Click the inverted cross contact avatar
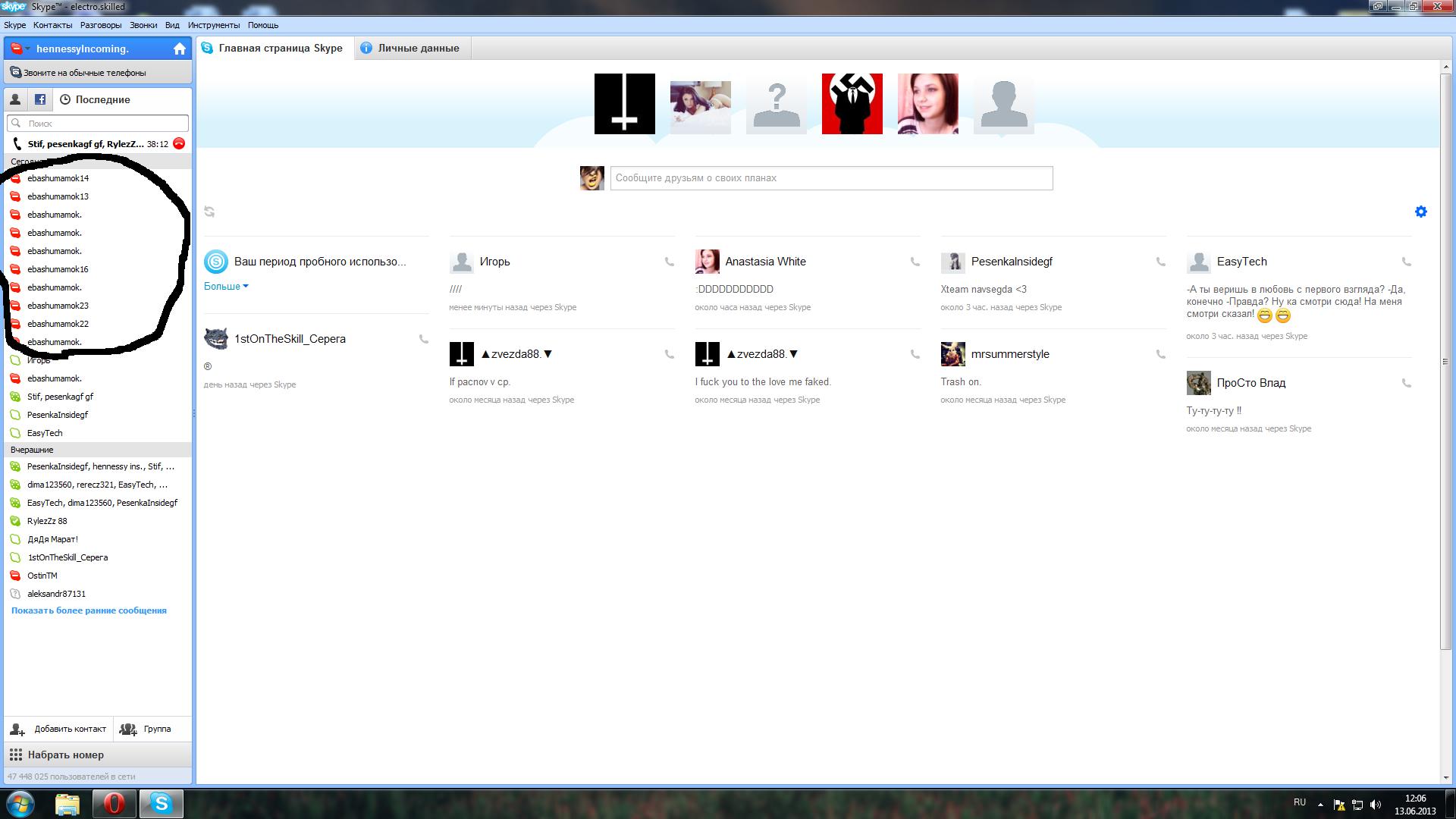1456x819 pixels. [x=625, y=104]
